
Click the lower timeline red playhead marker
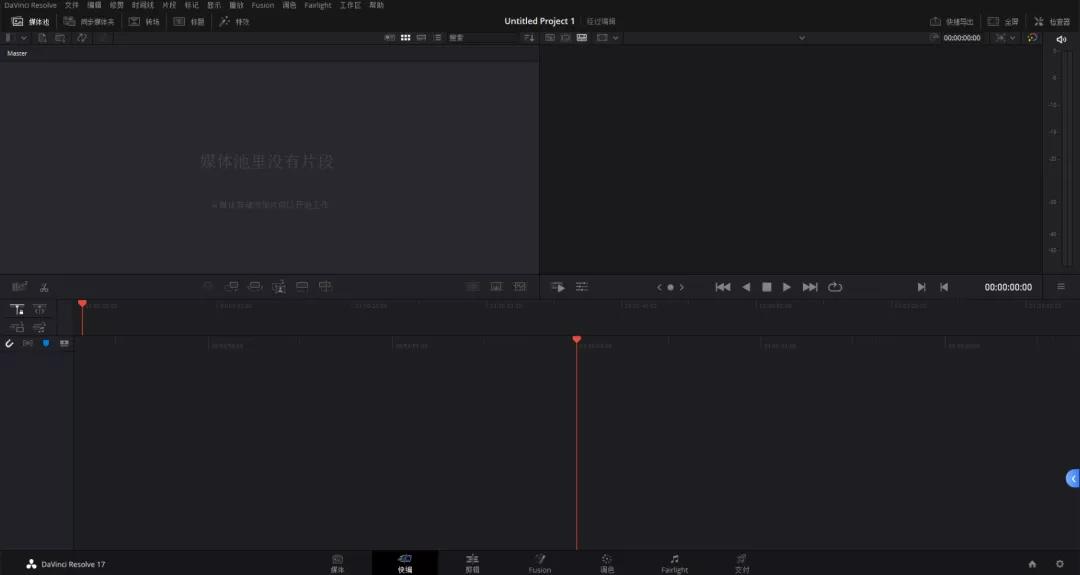click(x=577, y=340)
